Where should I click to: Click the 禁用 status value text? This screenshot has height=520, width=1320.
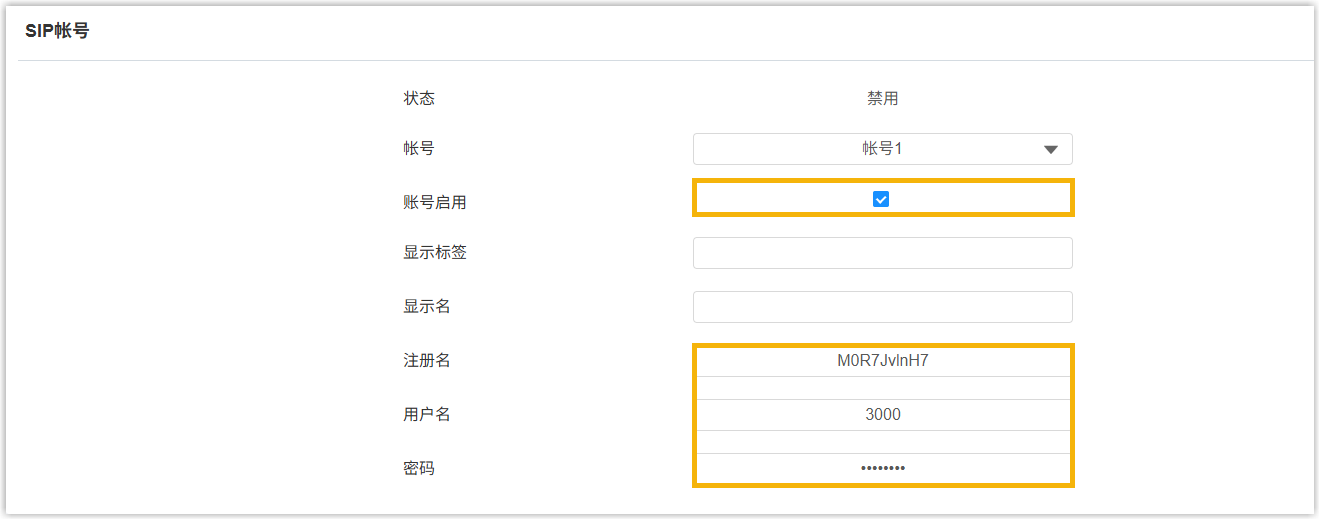(x=882, y=99)
